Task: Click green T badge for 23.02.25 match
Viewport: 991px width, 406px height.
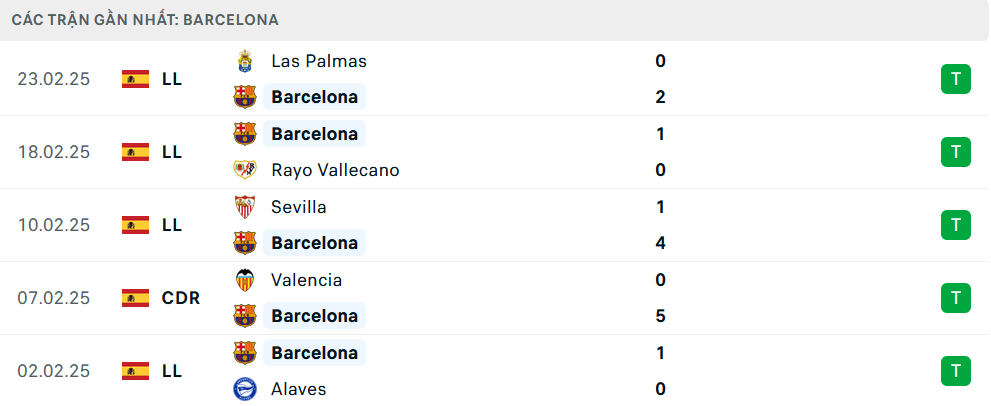Action: pos(956,79)
